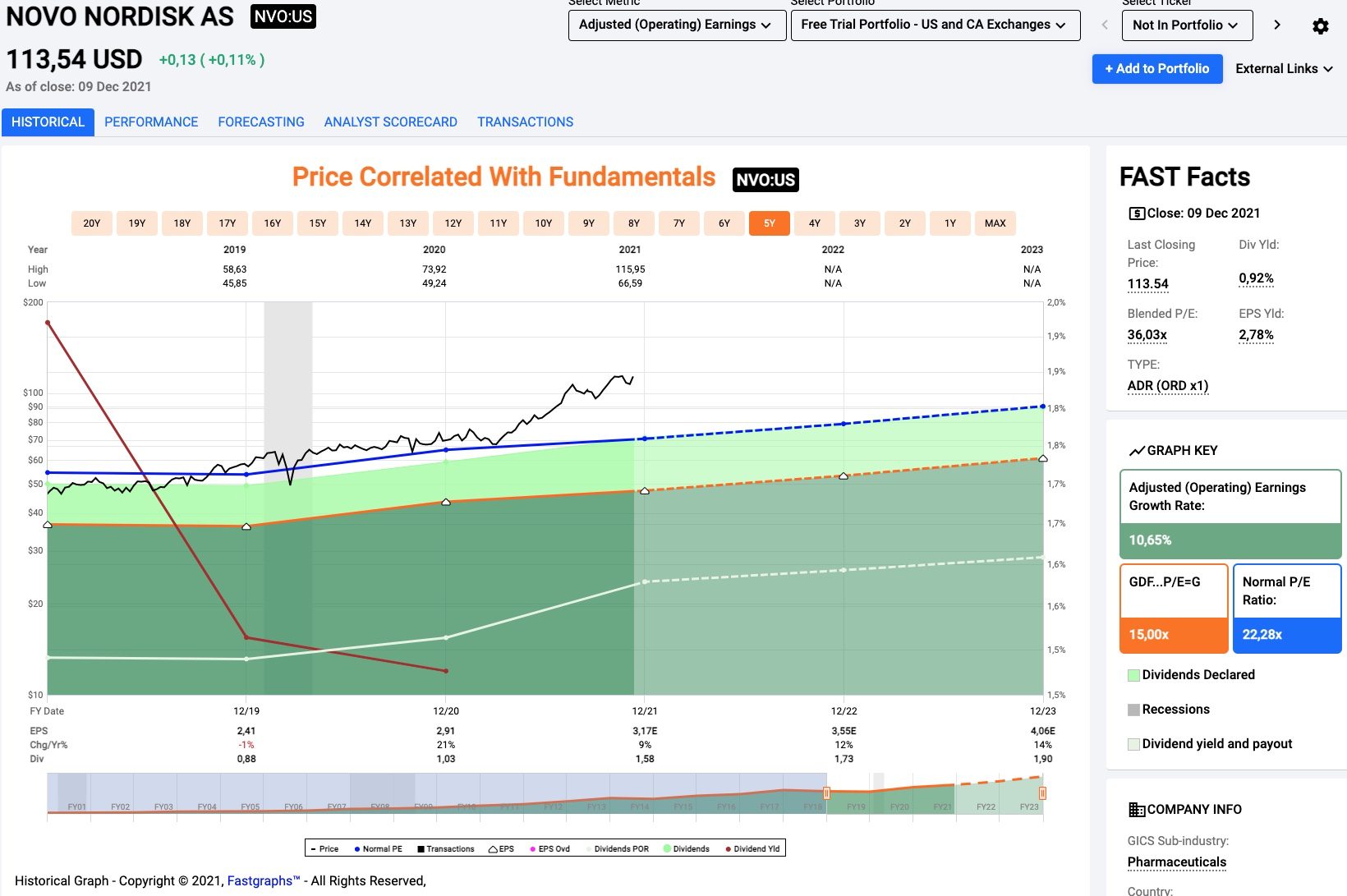Open the settings gear icon
The height and width of the screenshot is (896, 1347).
pos(1321,26)
